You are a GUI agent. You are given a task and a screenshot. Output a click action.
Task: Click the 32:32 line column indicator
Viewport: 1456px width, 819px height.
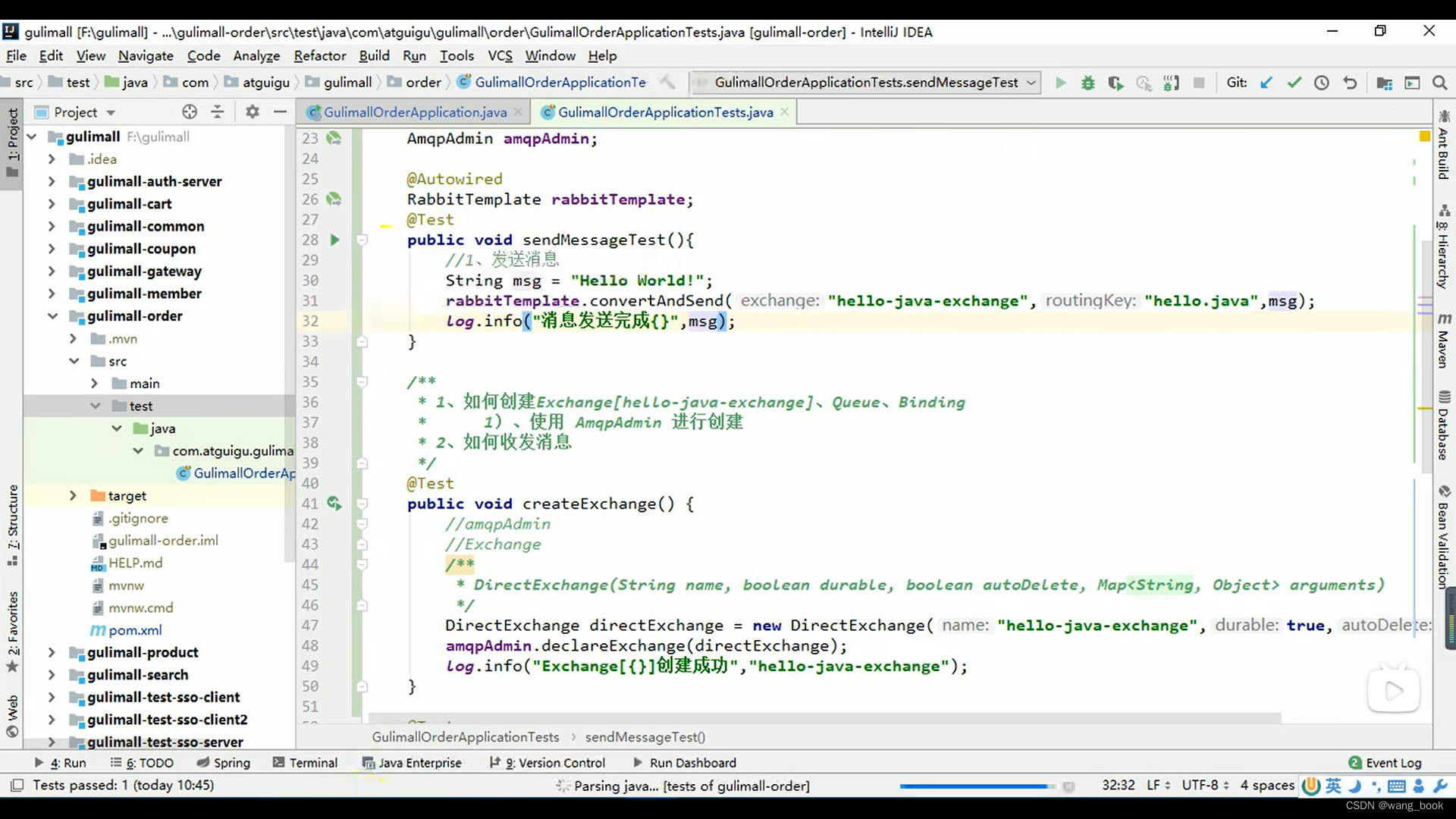pyautogui.click(x=1119, y=785)
